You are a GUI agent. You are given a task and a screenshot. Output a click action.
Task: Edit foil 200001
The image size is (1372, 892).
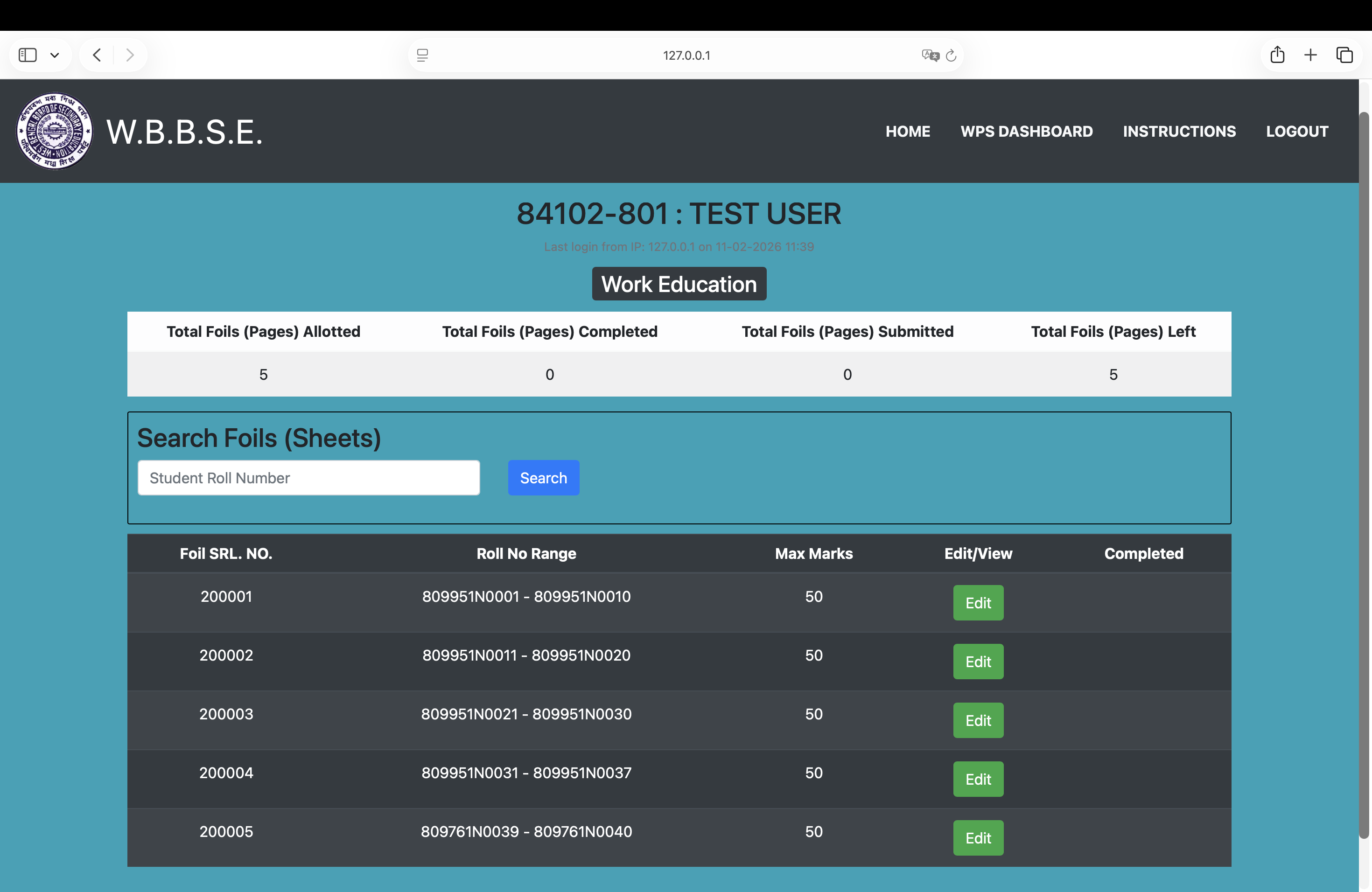coord(978,603)
